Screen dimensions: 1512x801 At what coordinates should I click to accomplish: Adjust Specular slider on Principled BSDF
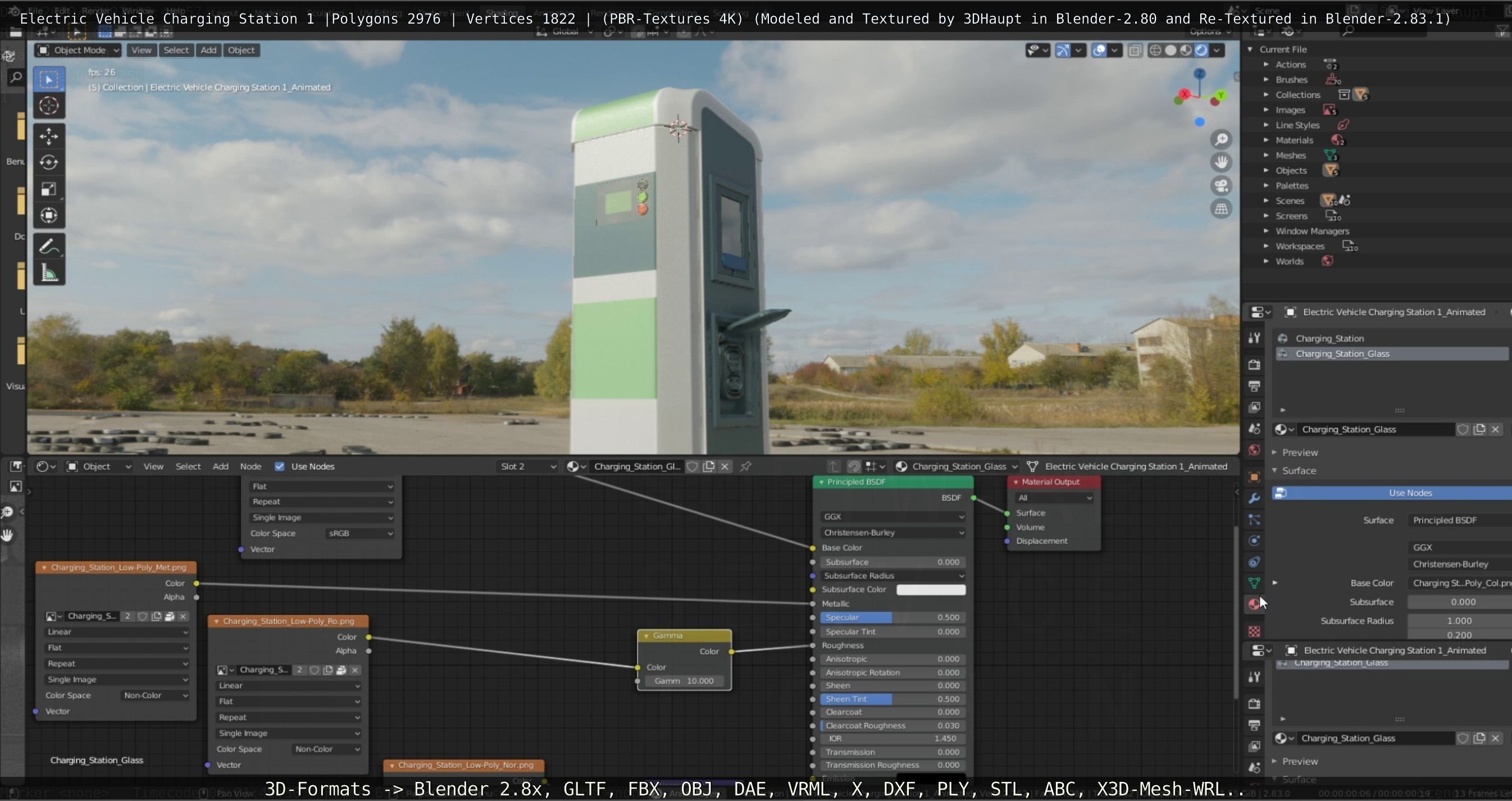[x=892, y=618]
